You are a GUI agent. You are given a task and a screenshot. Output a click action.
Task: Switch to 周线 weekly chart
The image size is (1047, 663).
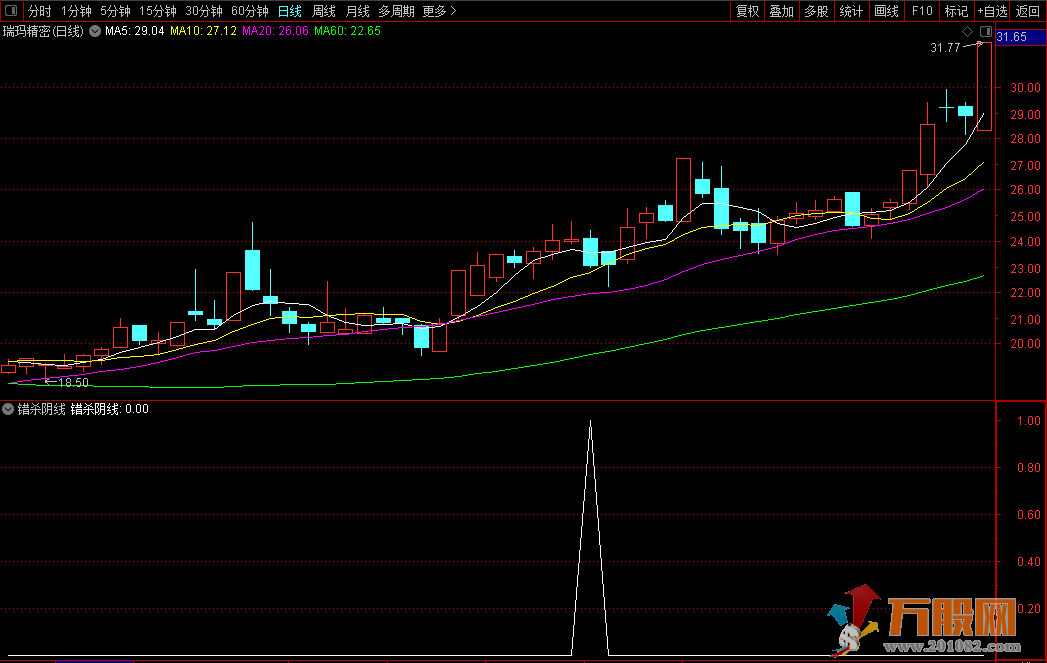[x=324, y=11]
